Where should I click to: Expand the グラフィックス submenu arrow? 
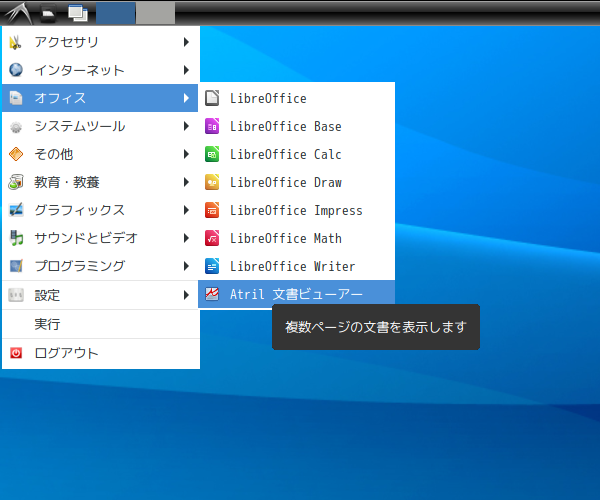point(186,210)
